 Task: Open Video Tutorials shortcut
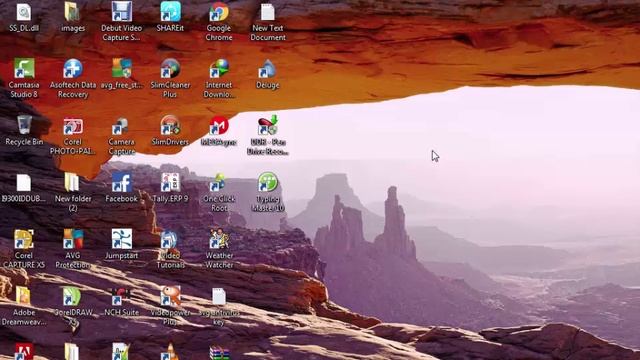tap(170, 240)
